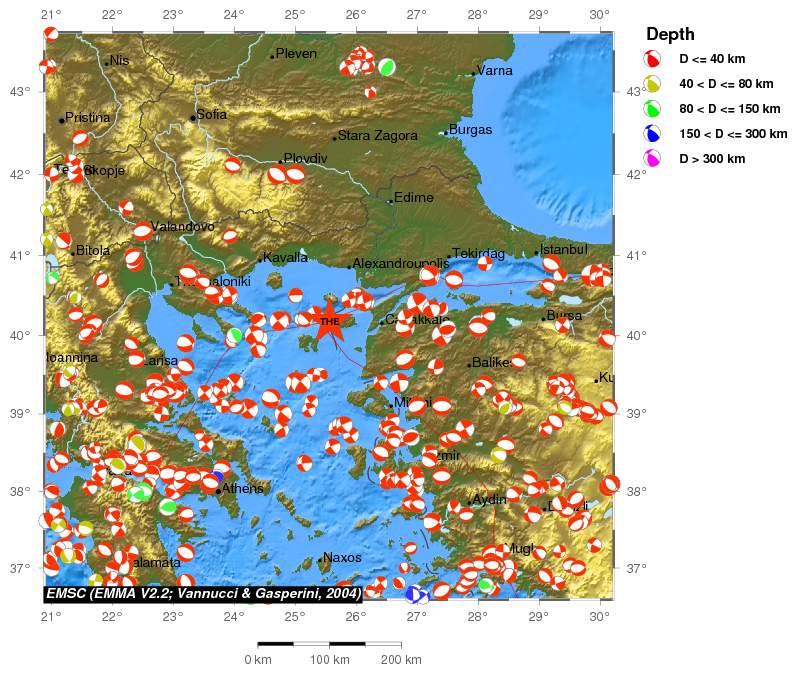Viewport: 797px width, 674px height.
Task: Click the Alexandroupolis city label
Action: (401, 264)
